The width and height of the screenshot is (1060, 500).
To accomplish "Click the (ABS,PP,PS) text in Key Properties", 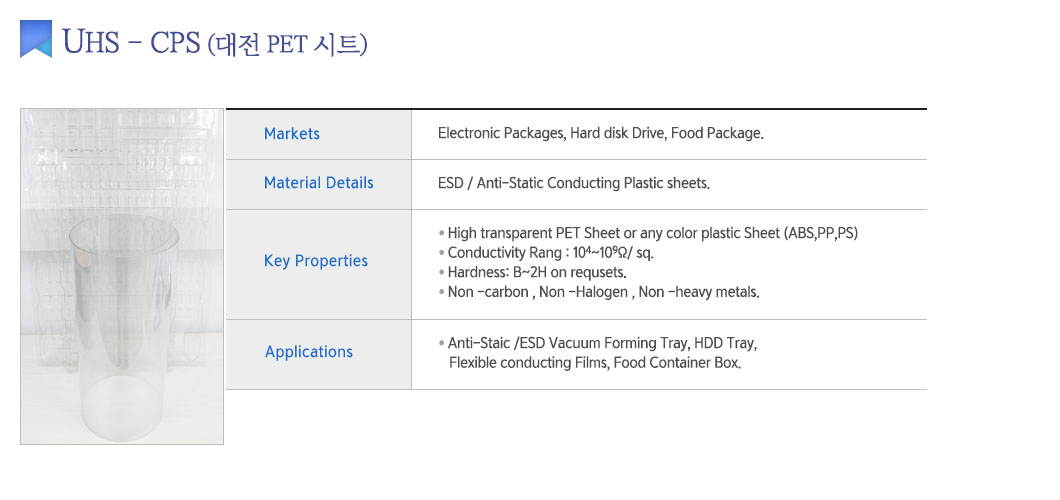I will 821,233.
